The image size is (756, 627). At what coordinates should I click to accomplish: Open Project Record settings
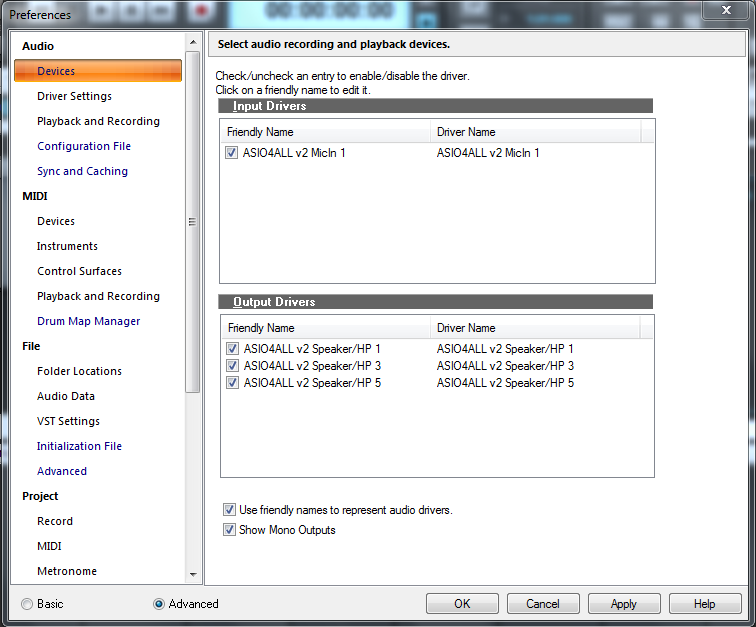point(55,521)
